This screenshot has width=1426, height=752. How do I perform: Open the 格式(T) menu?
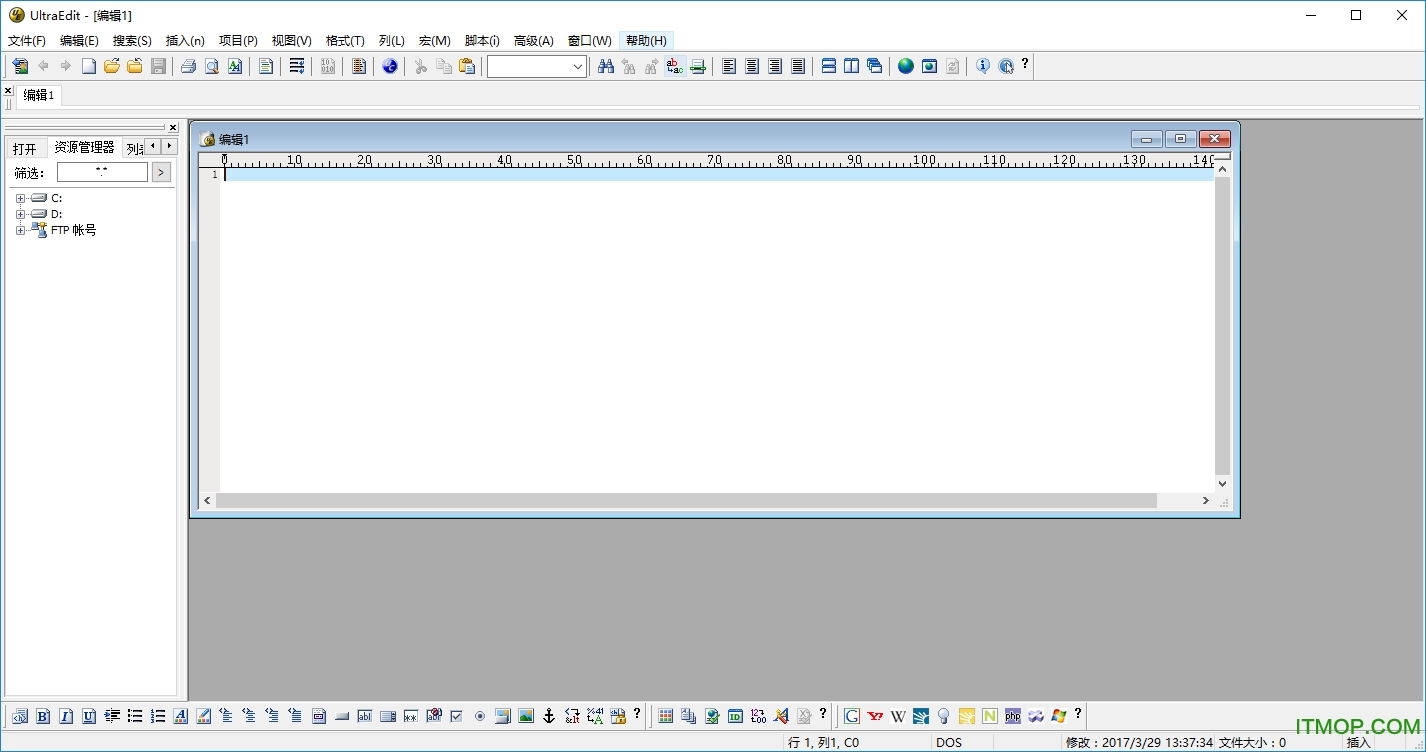tap(345, 41)
